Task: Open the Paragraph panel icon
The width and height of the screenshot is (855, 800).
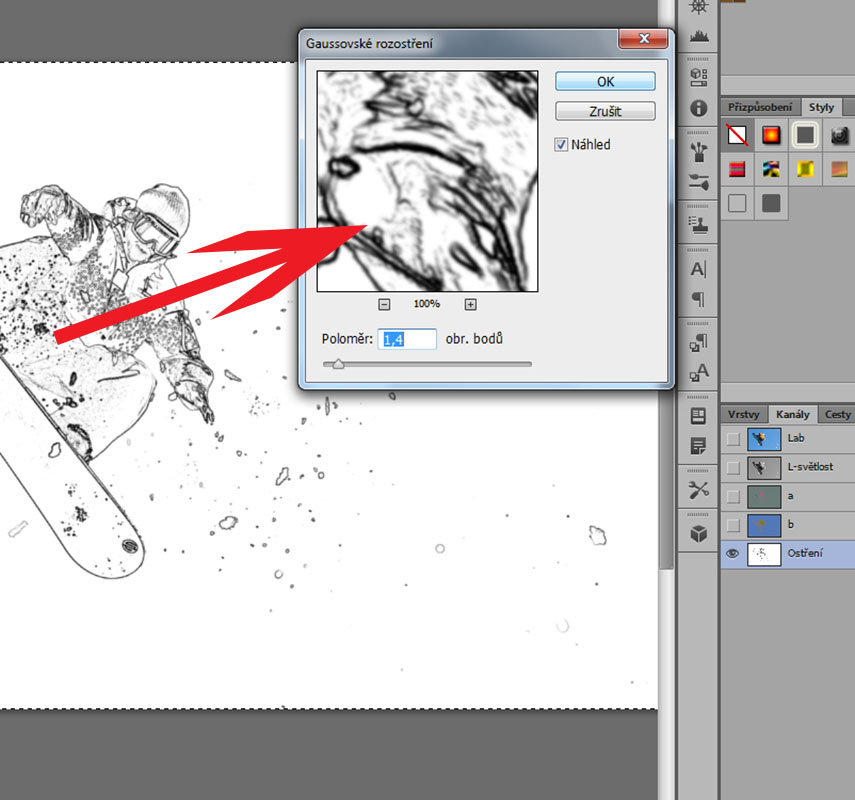Action: tap(699, 299)
